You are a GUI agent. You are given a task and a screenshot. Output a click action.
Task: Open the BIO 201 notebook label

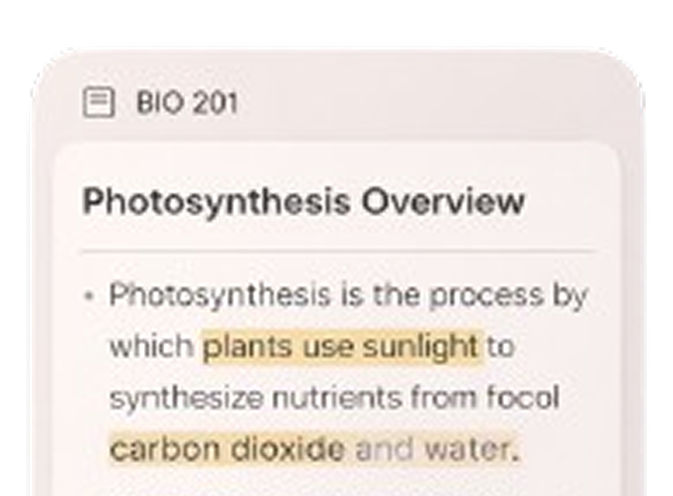coord(187,102)
